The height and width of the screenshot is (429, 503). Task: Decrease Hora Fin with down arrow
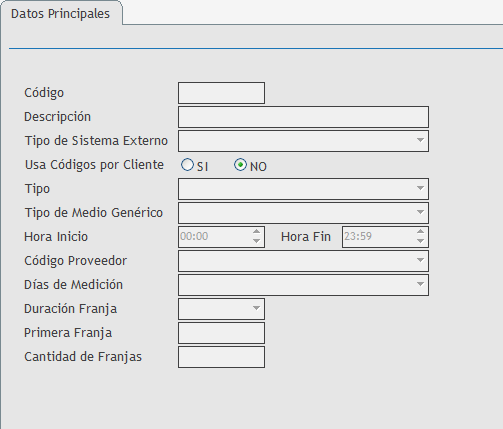(420, 241)
